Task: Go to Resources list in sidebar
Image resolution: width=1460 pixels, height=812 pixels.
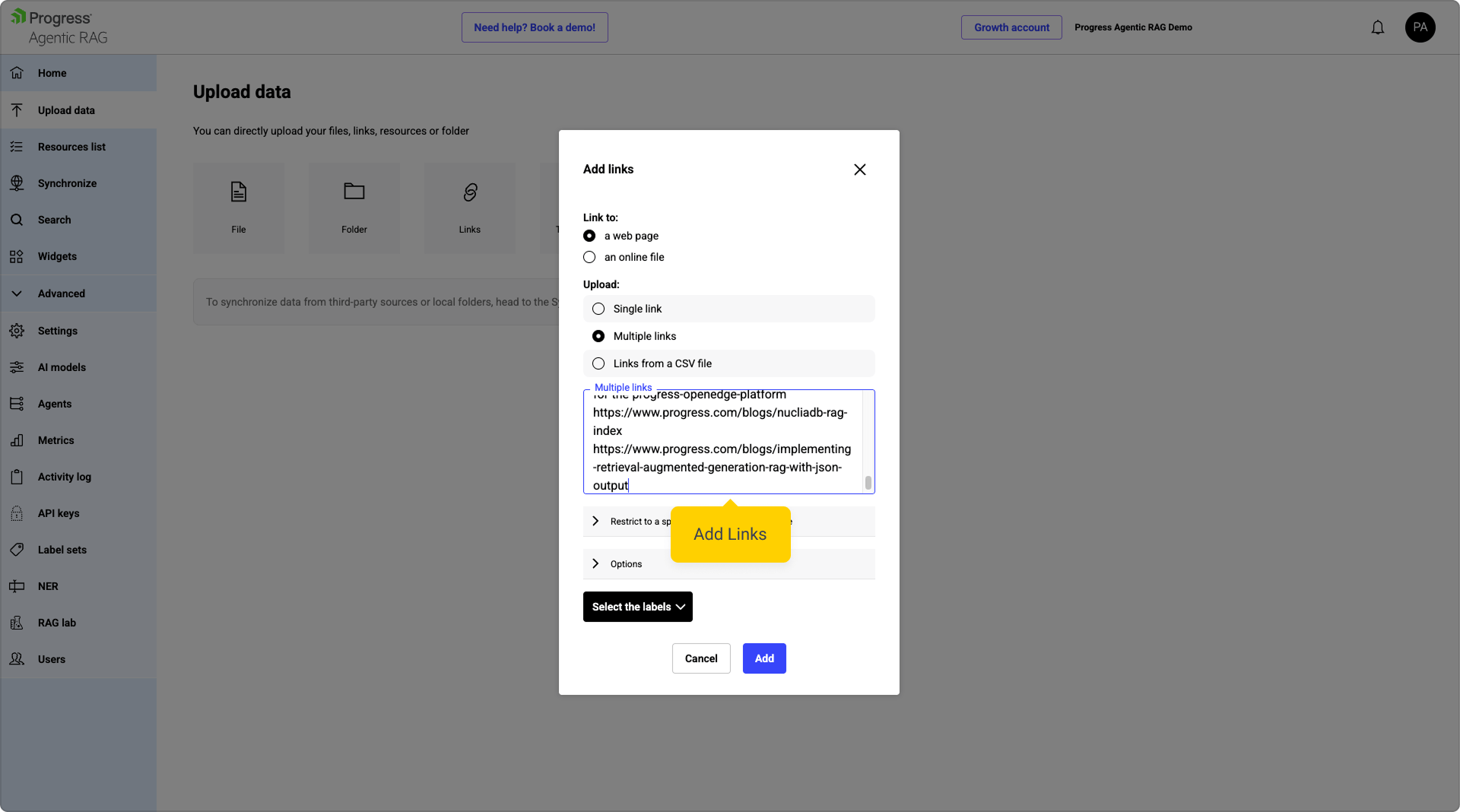Action: click(x=71, y=147)
